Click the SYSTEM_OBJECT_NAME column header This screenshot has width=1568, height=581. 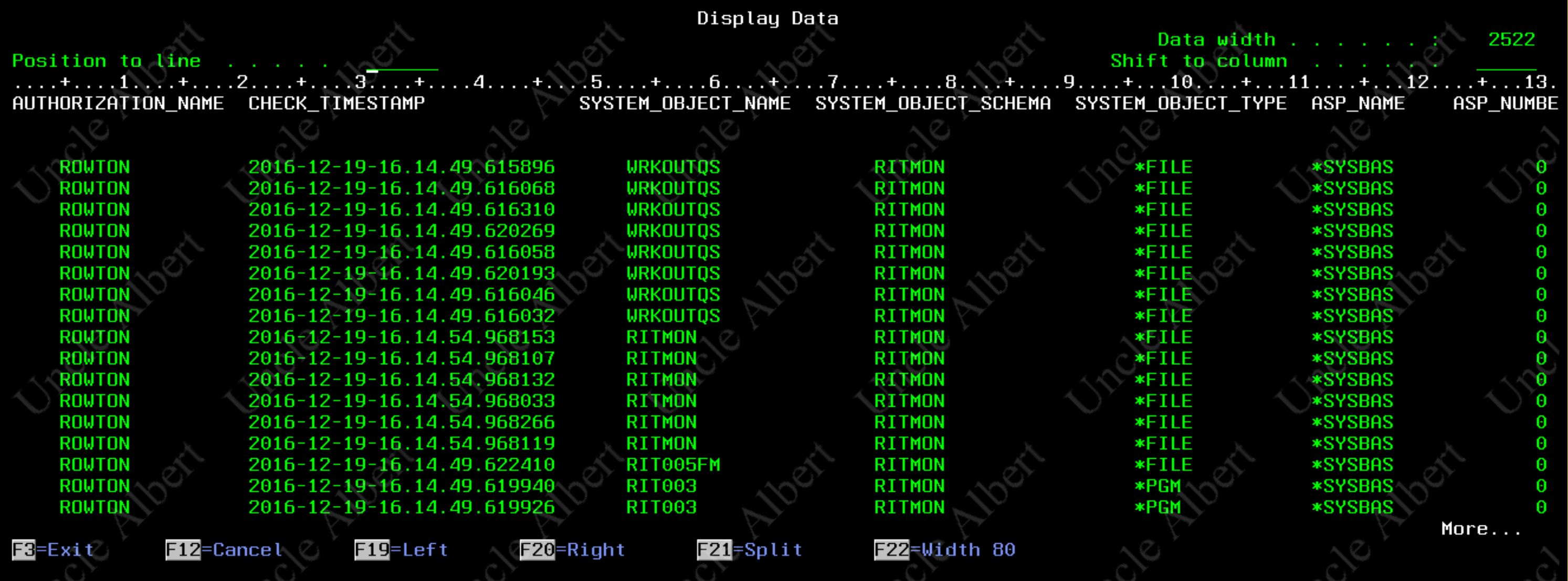click(685, 103)
